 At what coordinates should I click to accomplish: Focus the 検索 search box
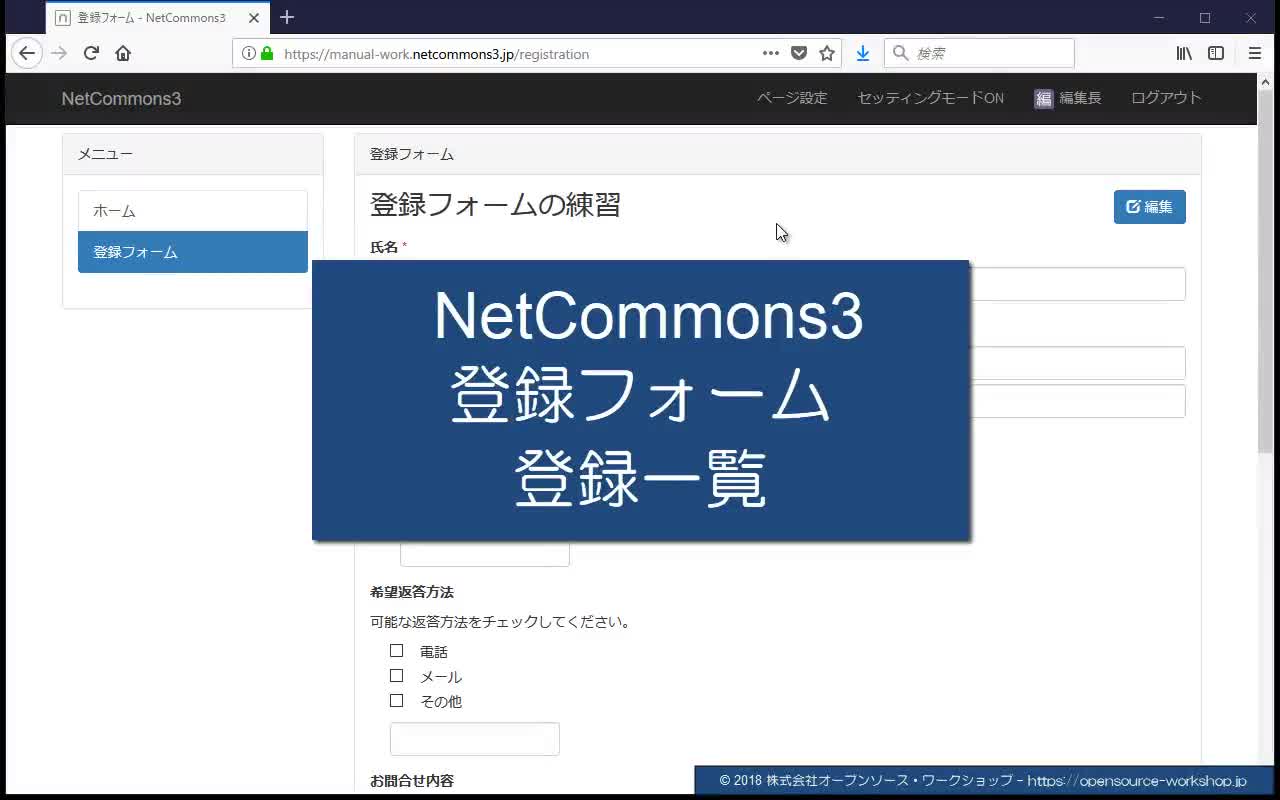pyautogui.click(x=979, y=54)
